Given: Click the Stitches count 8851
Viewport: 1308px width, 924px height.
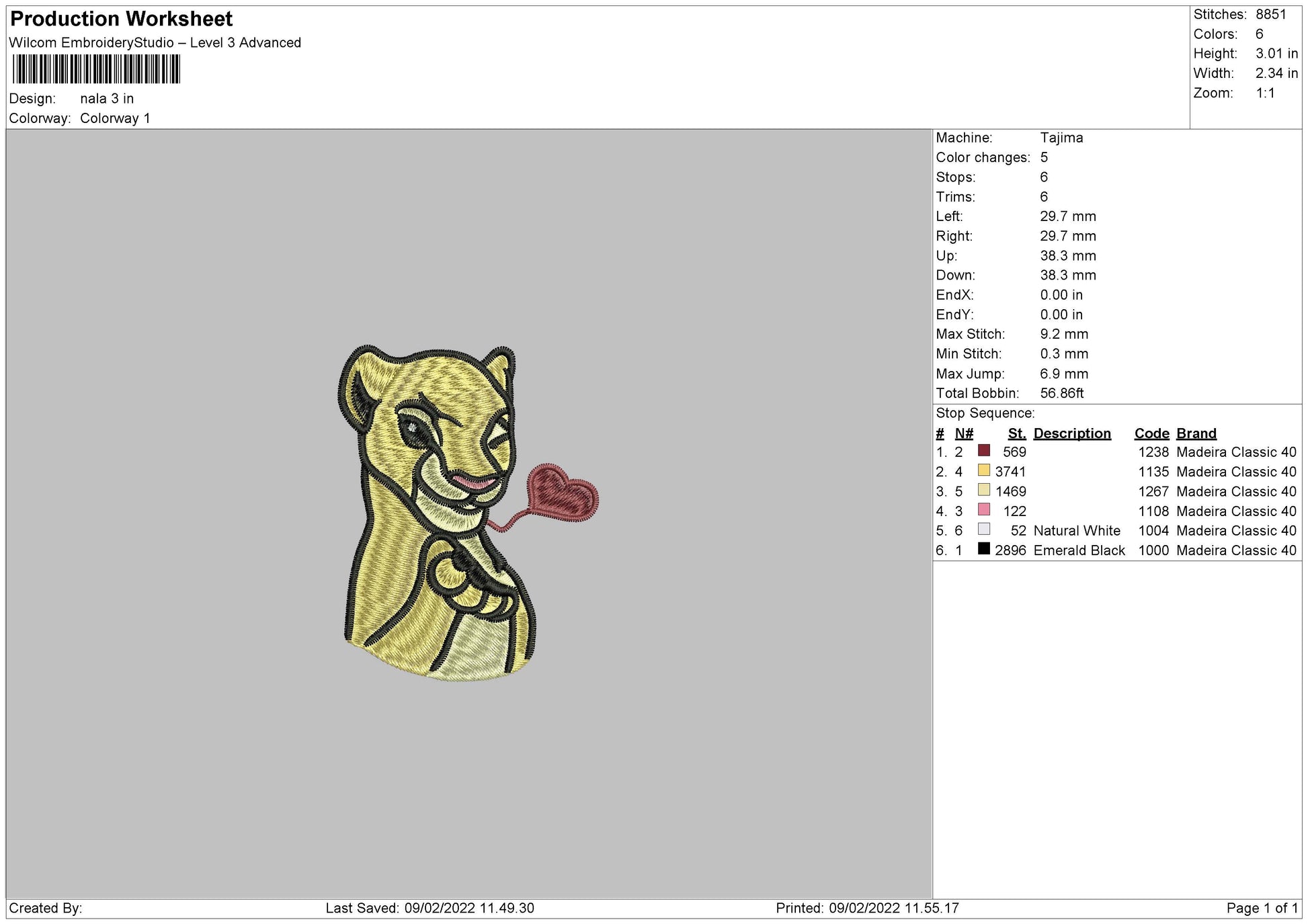Looking at the screenshot, I should click(1270, 15).
